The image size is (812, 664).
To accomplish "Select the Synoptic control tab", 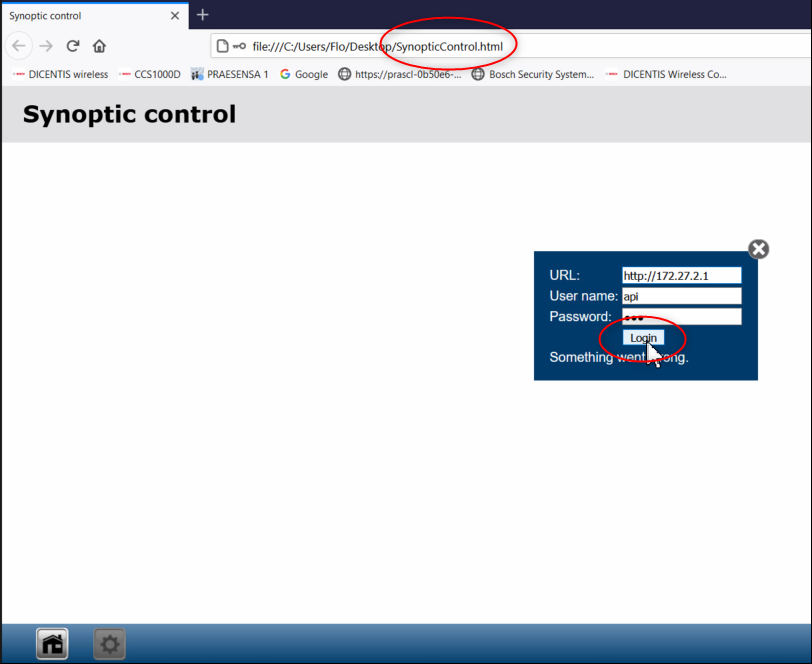I will [x=80, y=16].
